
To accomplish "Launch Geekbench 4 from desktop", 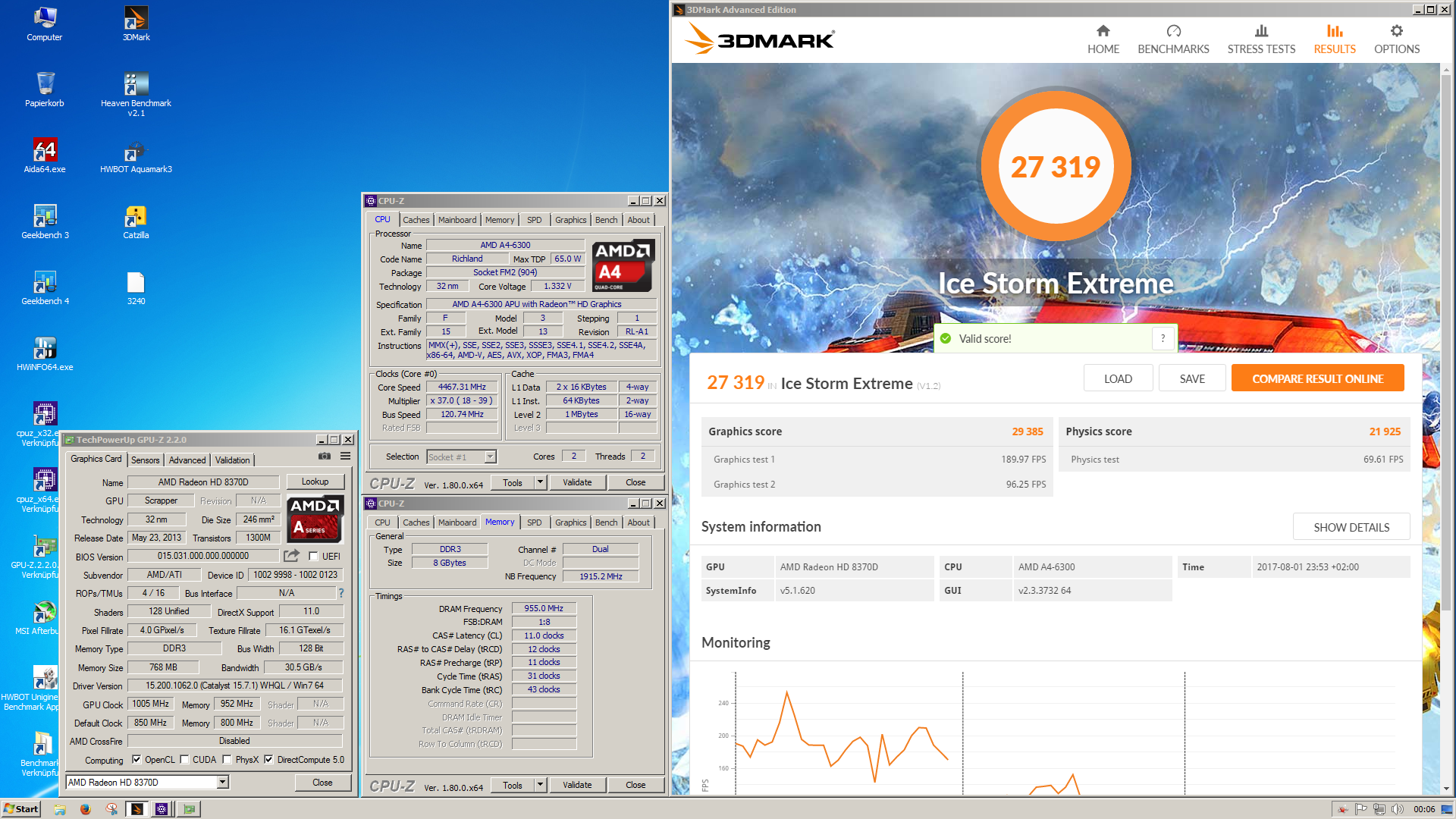I will pos(45,287).
